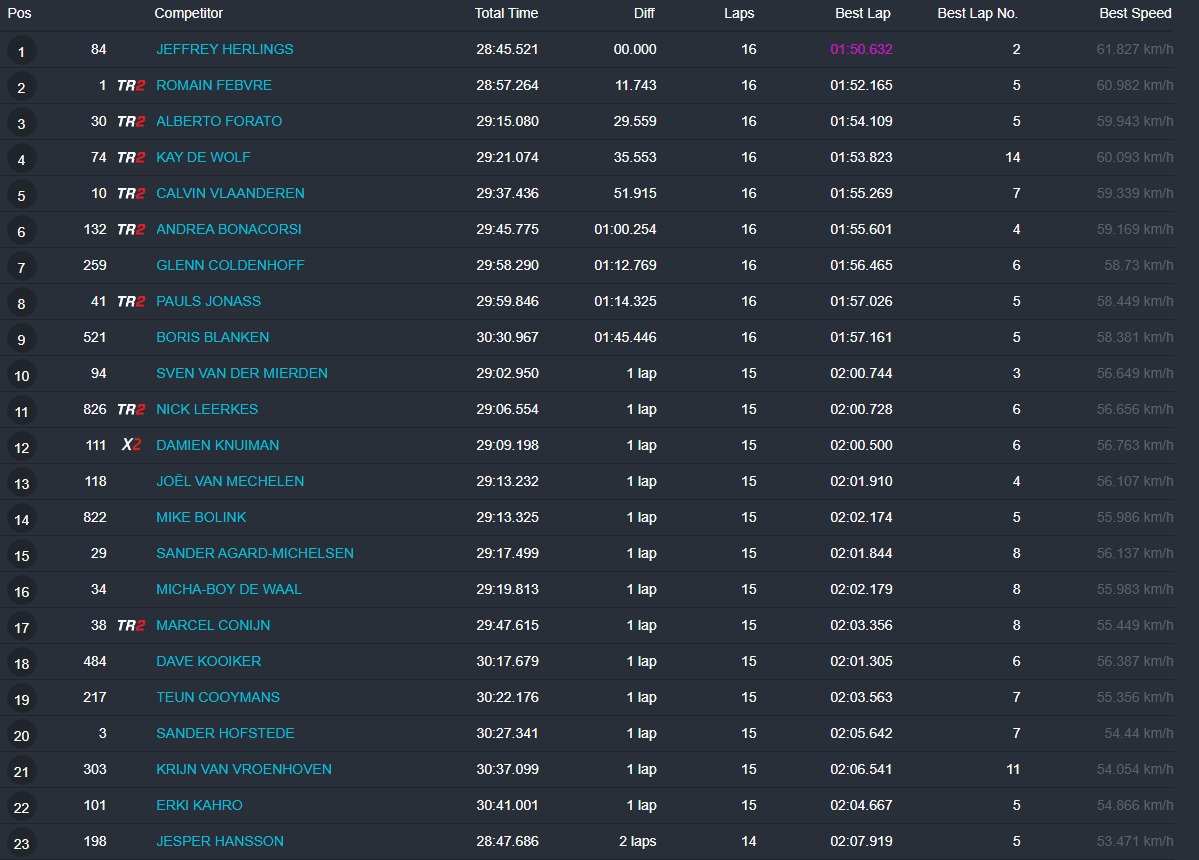This screenshot has height=860, width=1199.
Task: Click the TR2 icon next to Kay De Wolf
Action: pos(131,158)
